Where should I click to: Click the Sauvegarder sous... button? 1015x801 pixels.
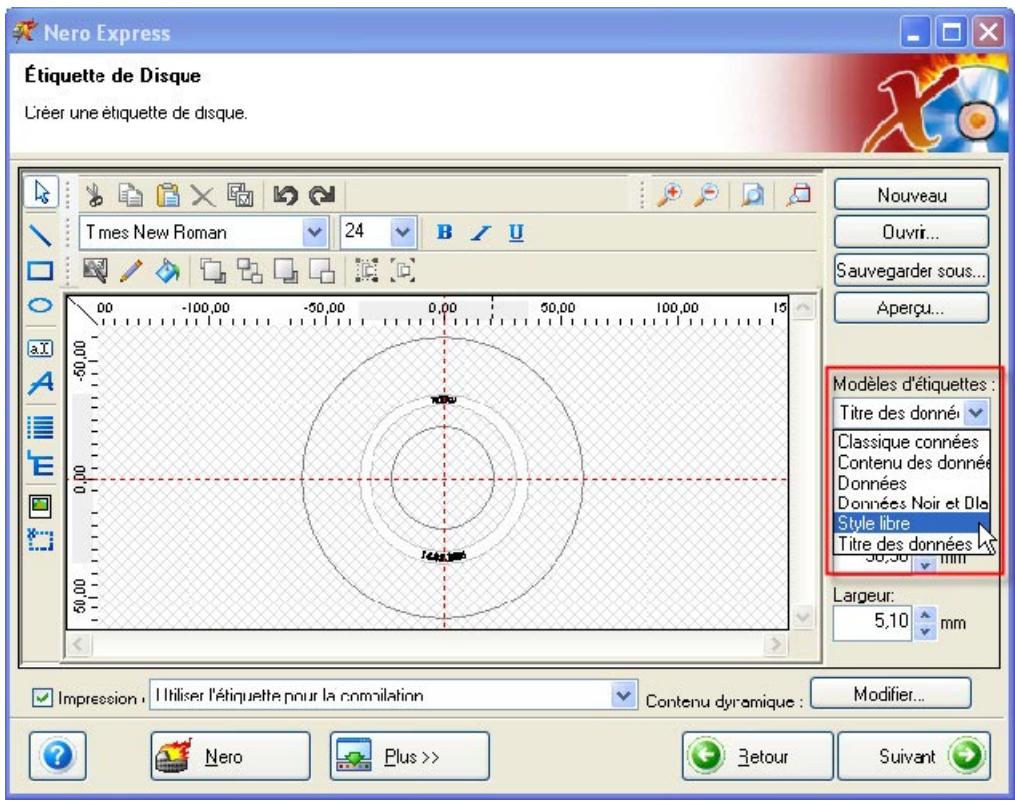(x=911, y=270)
